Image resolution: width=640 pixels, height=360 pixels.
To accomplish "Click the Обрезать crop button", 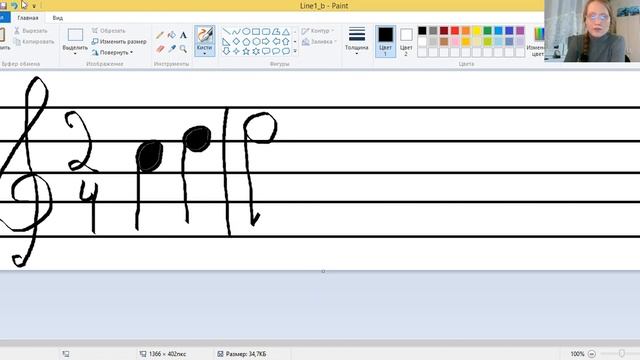I will pos(109,31).
